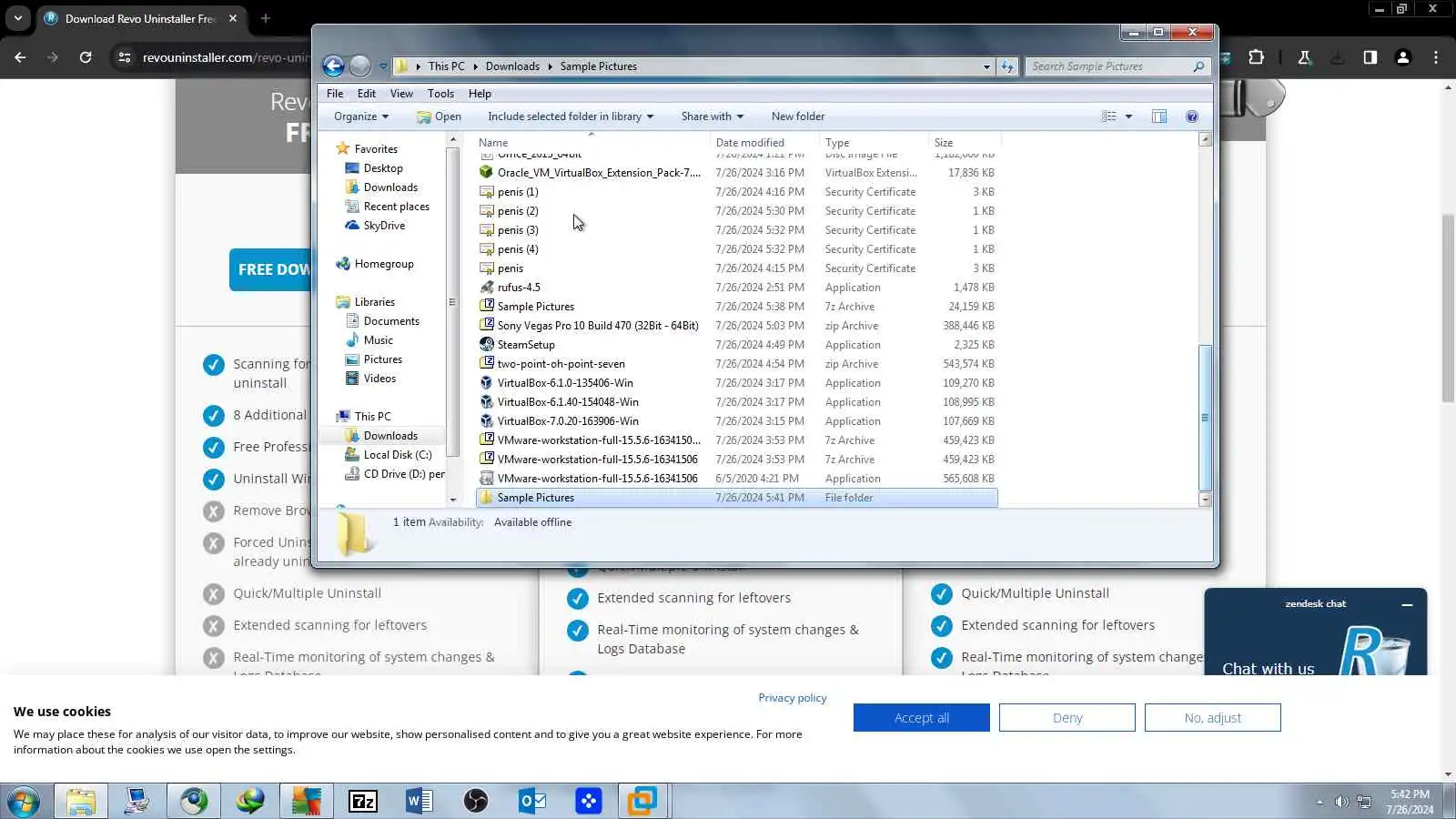Select the rufus-4.5 application icon
Viewport: 1456px width, 819px height.
click(487, 288)
